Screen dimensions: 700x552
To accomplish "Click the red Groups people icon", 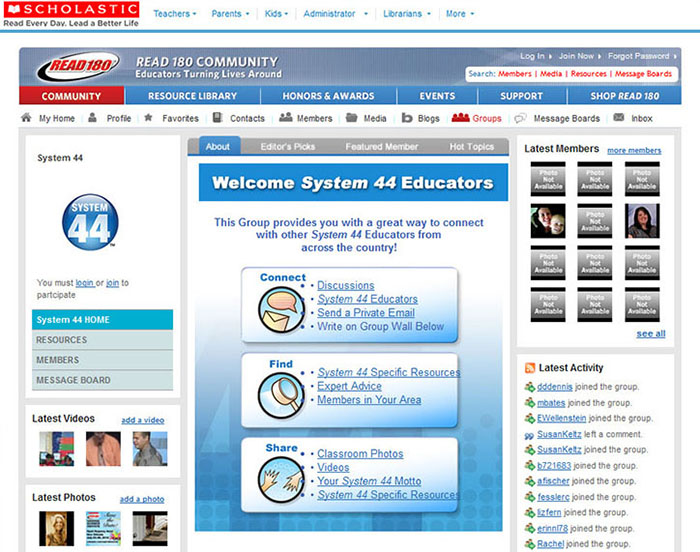I will point(460,118).
